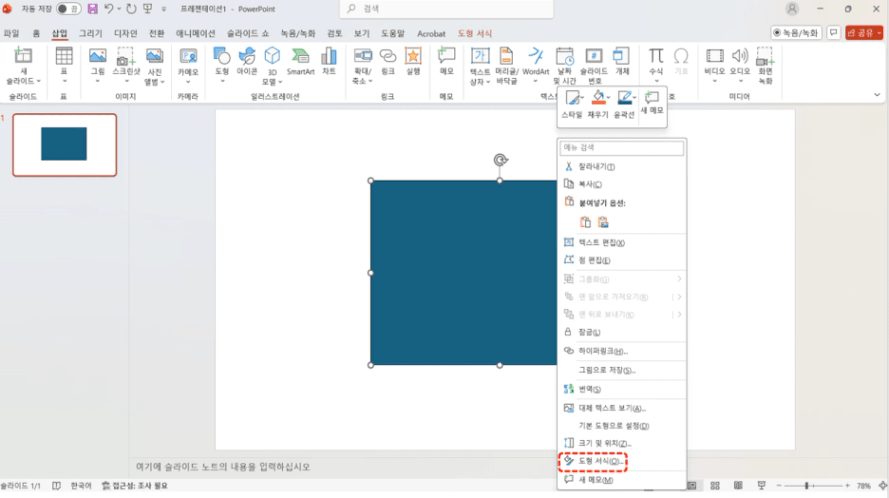Open the Acrobat tab
Image resolution: width=889 pixels, height=498 pixels.
pos(431,33)
